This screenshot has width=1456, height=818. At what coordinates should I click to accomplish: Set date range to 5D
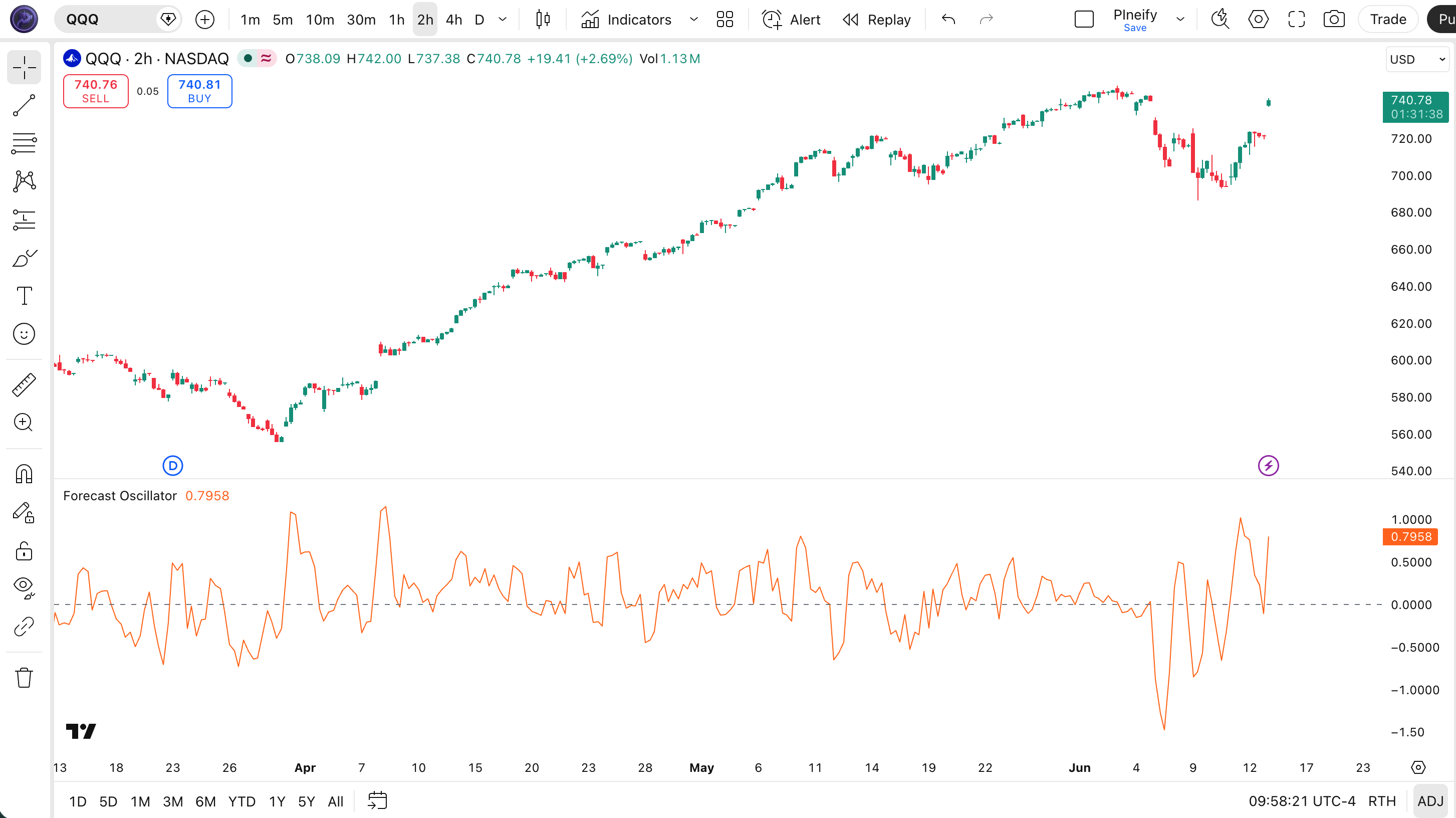pyautogui.click(x=108, y=801)
